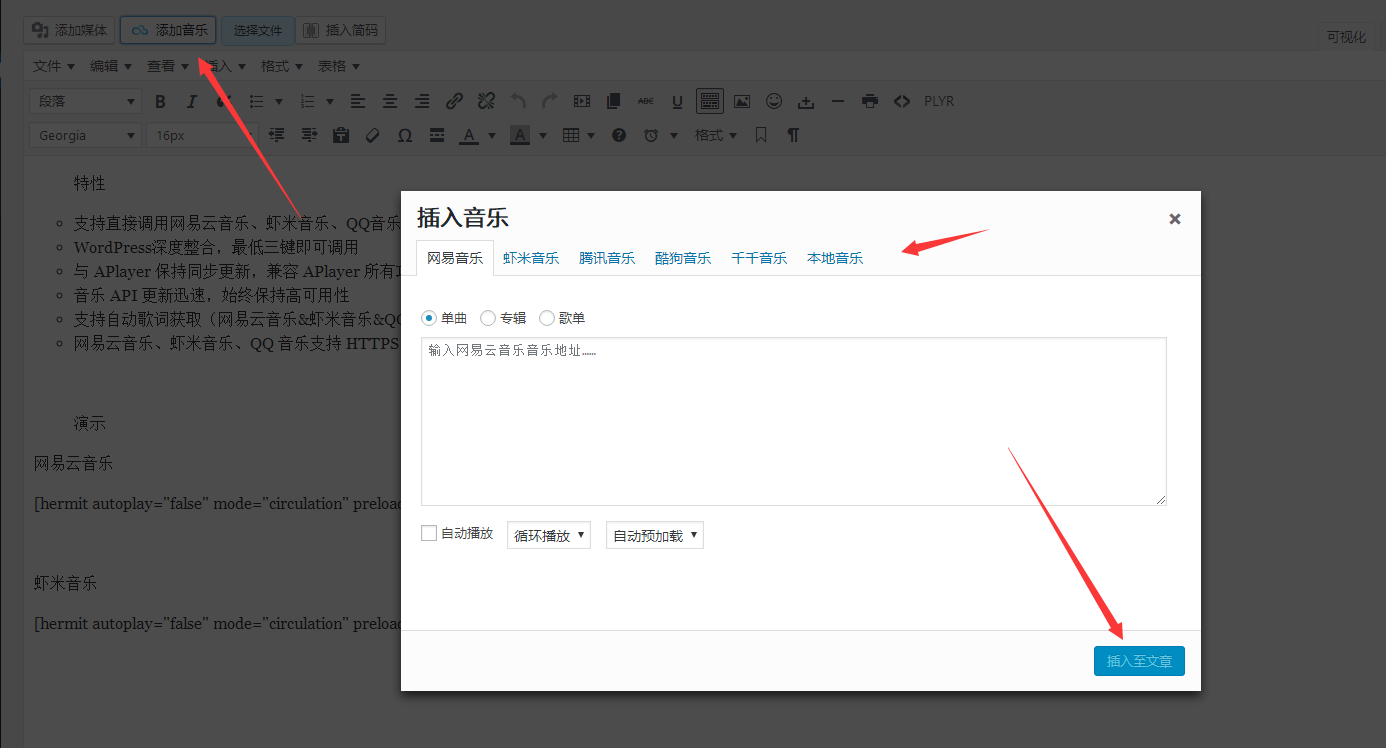Undo the last edit
The height and width of the screenshot is (748, 1386).
point(518,101)
